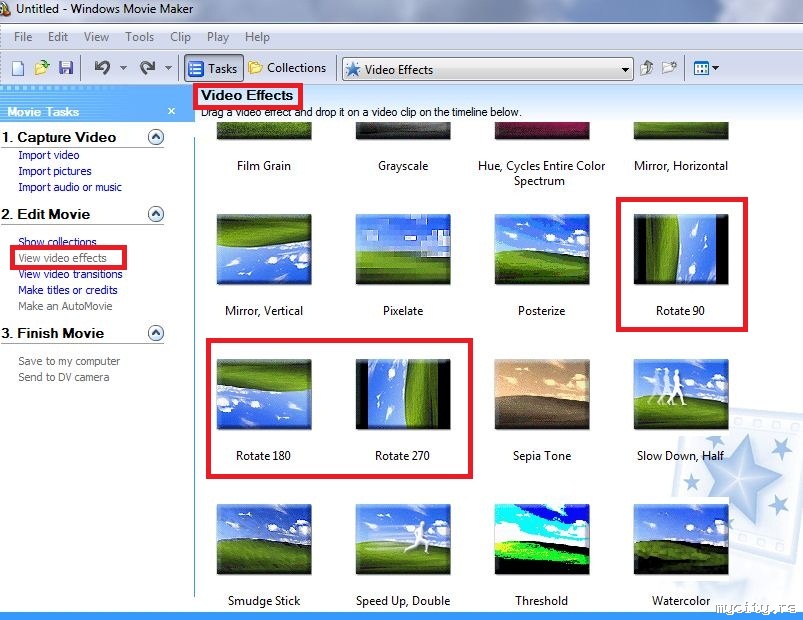This screenshot has height=620, width=803.
Task: Select the Rotate 270 effect thumbnail
Action: pos(403,394)
